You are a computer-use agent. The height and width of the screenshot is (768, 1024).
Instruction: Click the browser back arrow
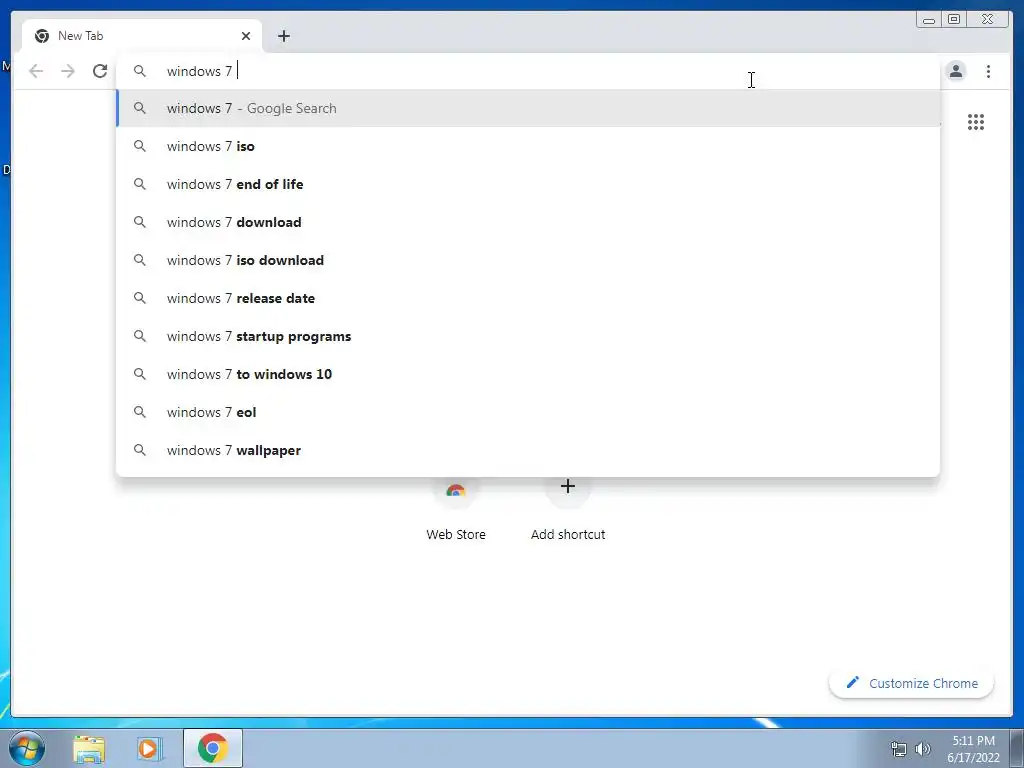(x=36, y=71)
